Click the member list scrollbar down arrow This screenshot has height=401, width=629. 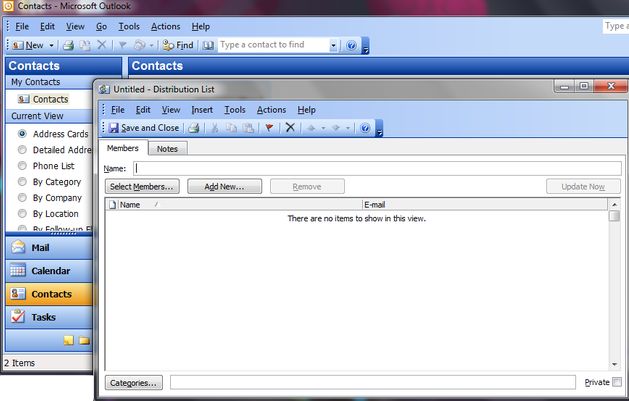(615, 364)
